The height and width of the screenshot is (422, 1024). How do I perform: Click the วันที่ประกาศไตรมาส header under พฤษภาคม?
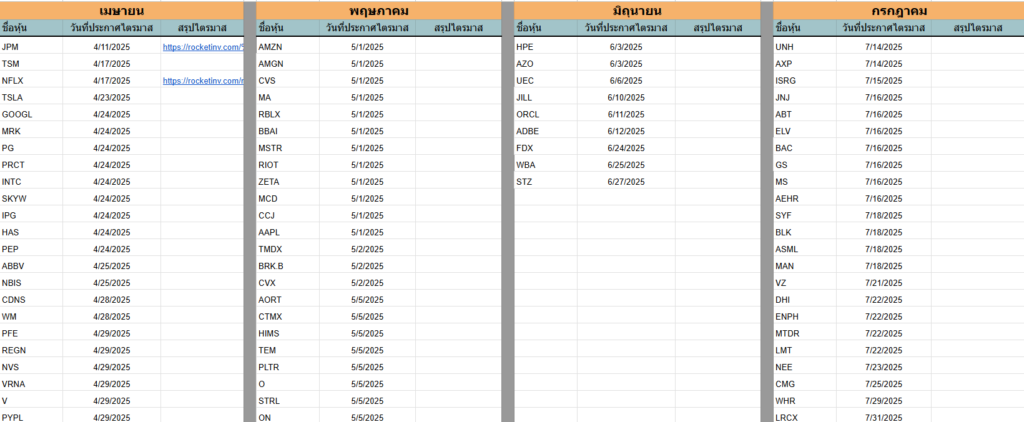click(x=368, y=28)
